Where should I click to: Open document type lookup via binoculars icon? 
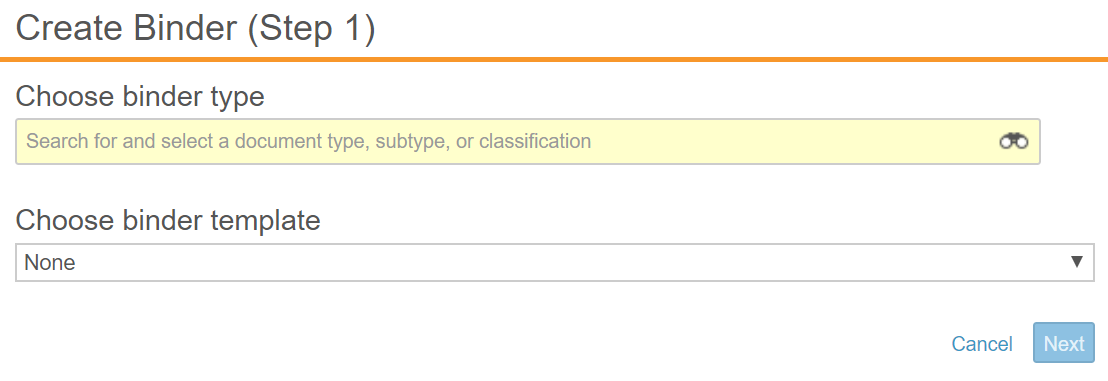pyautogui.click(x=1013, y=141)
